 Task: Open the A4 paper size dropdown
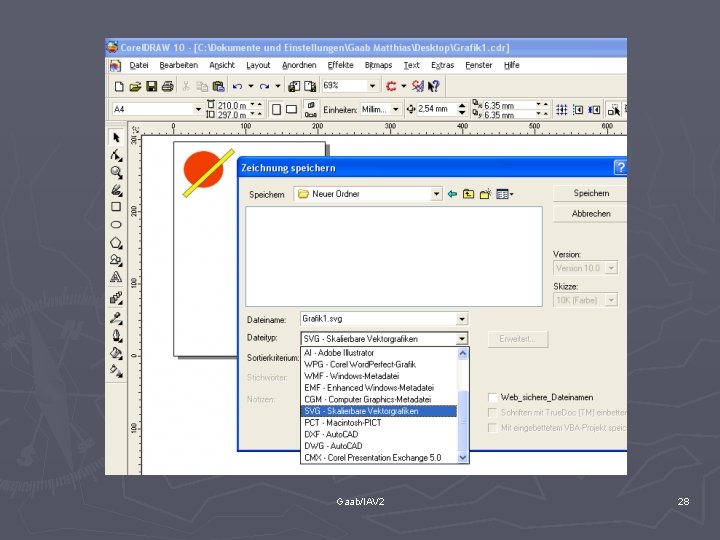(x=198, y=109)
